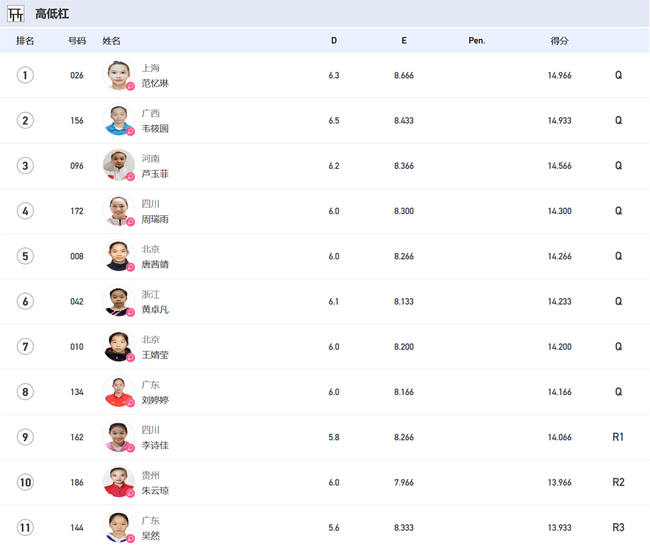Click the 高低杠 event title

pyautogui.click(x=52, y=14)
